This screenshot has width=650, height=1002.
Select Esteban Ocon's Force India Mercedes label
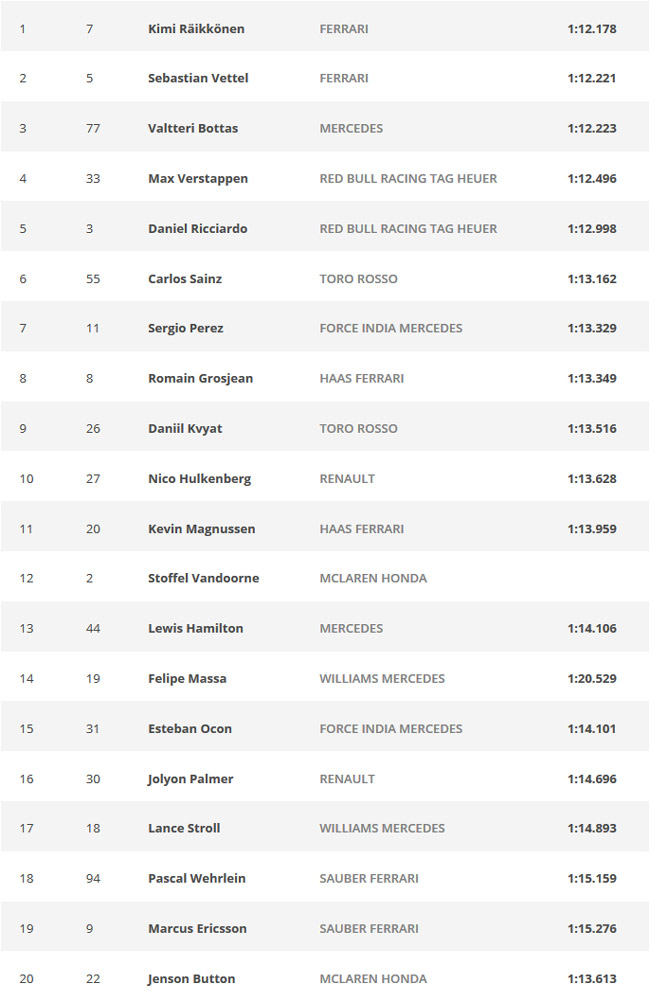pos(391,728)
